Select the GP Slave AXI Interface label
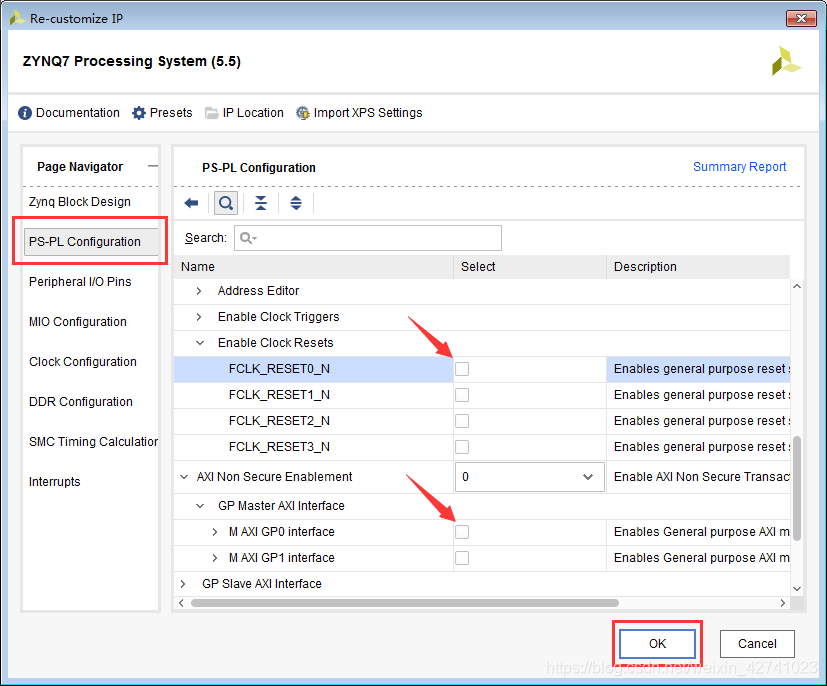This screenshot has width=827, height=686. click(262, 584)
